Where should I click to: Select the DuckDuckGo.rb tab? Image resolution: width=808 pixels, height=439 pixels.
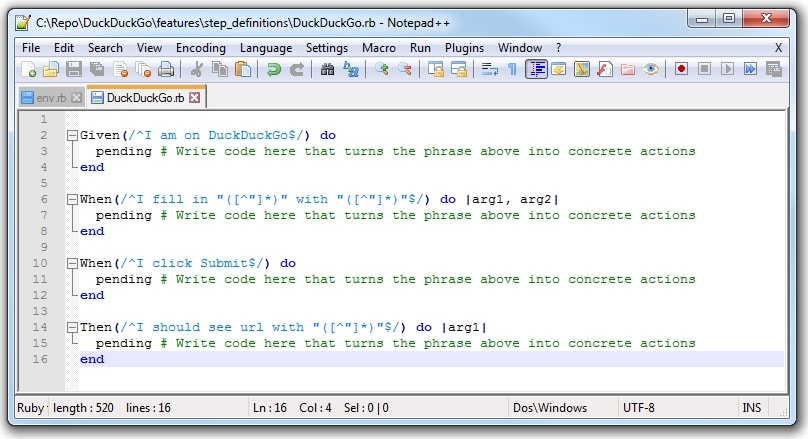(145, 98)
